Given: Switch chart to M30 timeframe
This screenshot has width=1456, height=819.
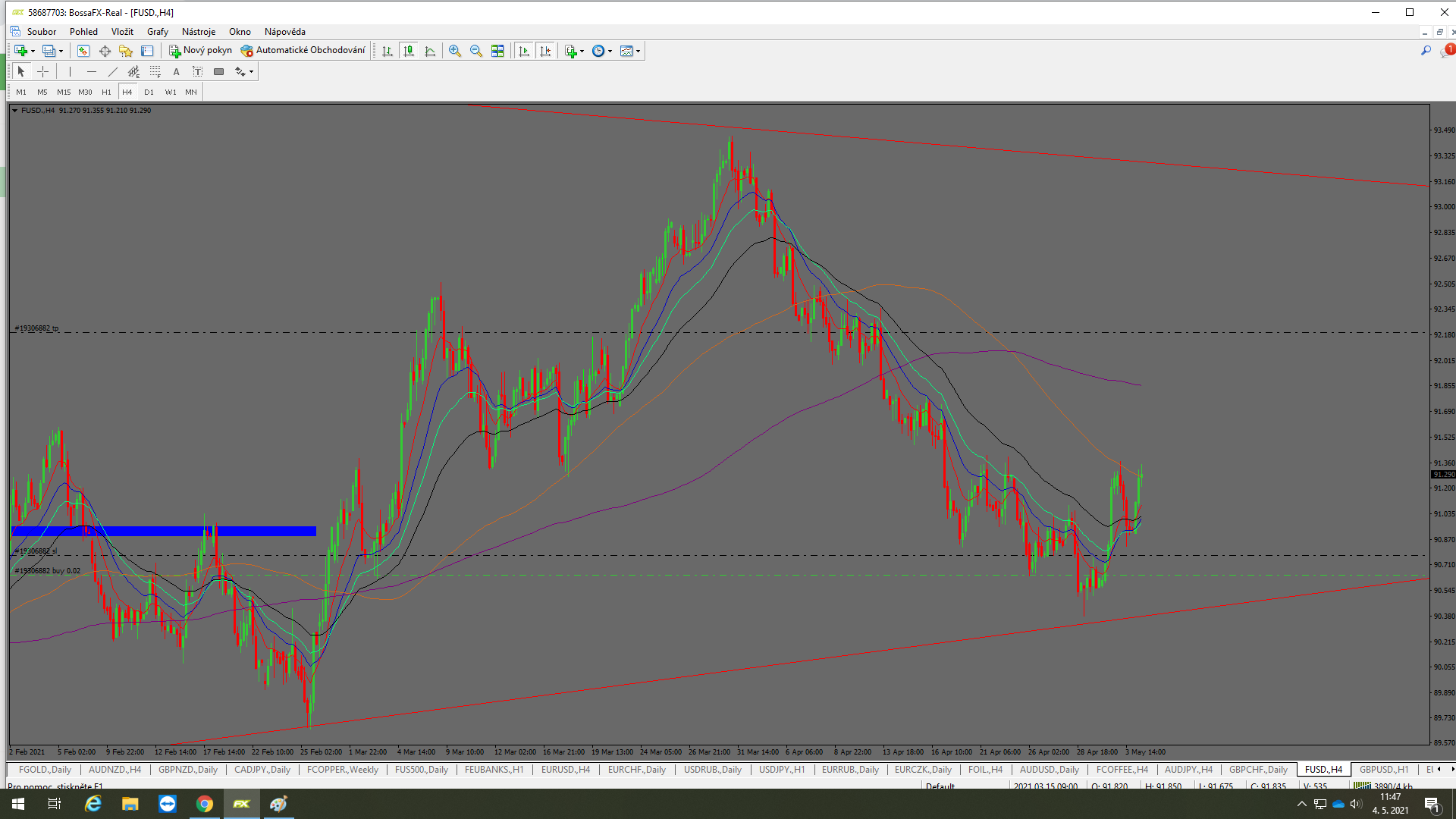Looking at the screenshot, I should [85, 92].
